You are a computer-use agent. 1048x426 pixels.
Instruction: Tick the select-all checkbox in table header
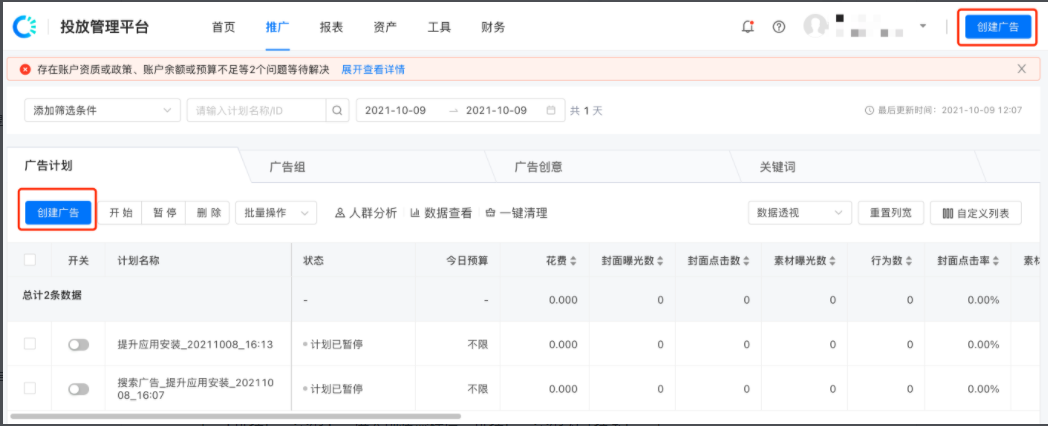tap(30, 260)
